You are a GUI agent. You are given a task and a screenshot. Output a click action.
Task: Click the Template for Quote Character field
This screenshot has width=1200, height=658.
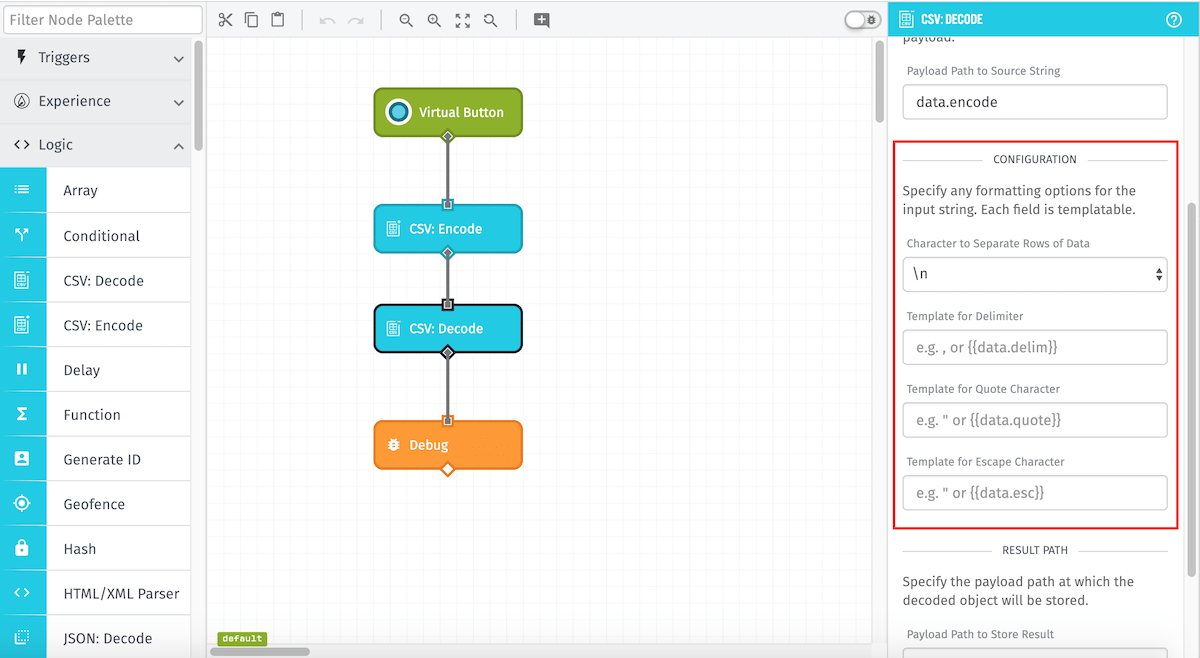(x=1035, y=420)
